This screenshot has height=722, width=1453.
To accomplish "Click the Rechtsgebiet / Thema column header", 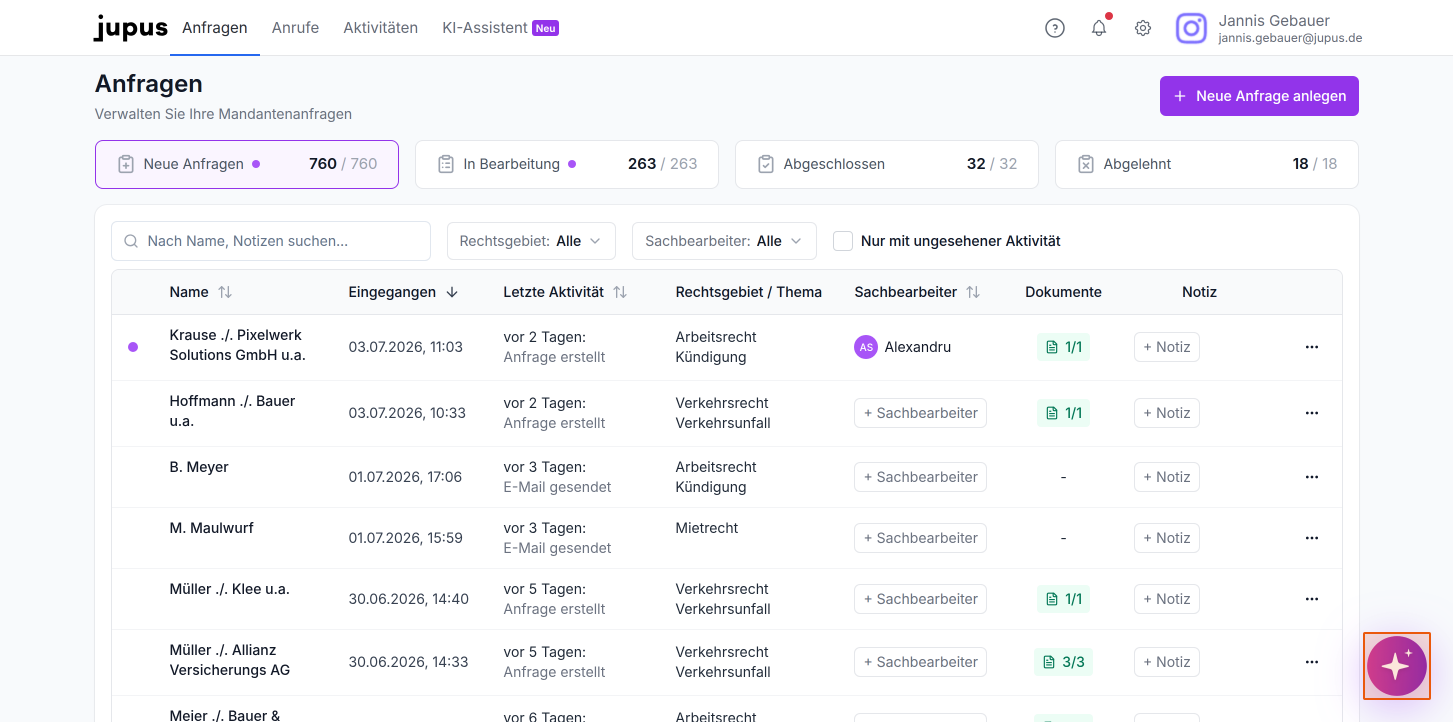I will coord(749,292).
